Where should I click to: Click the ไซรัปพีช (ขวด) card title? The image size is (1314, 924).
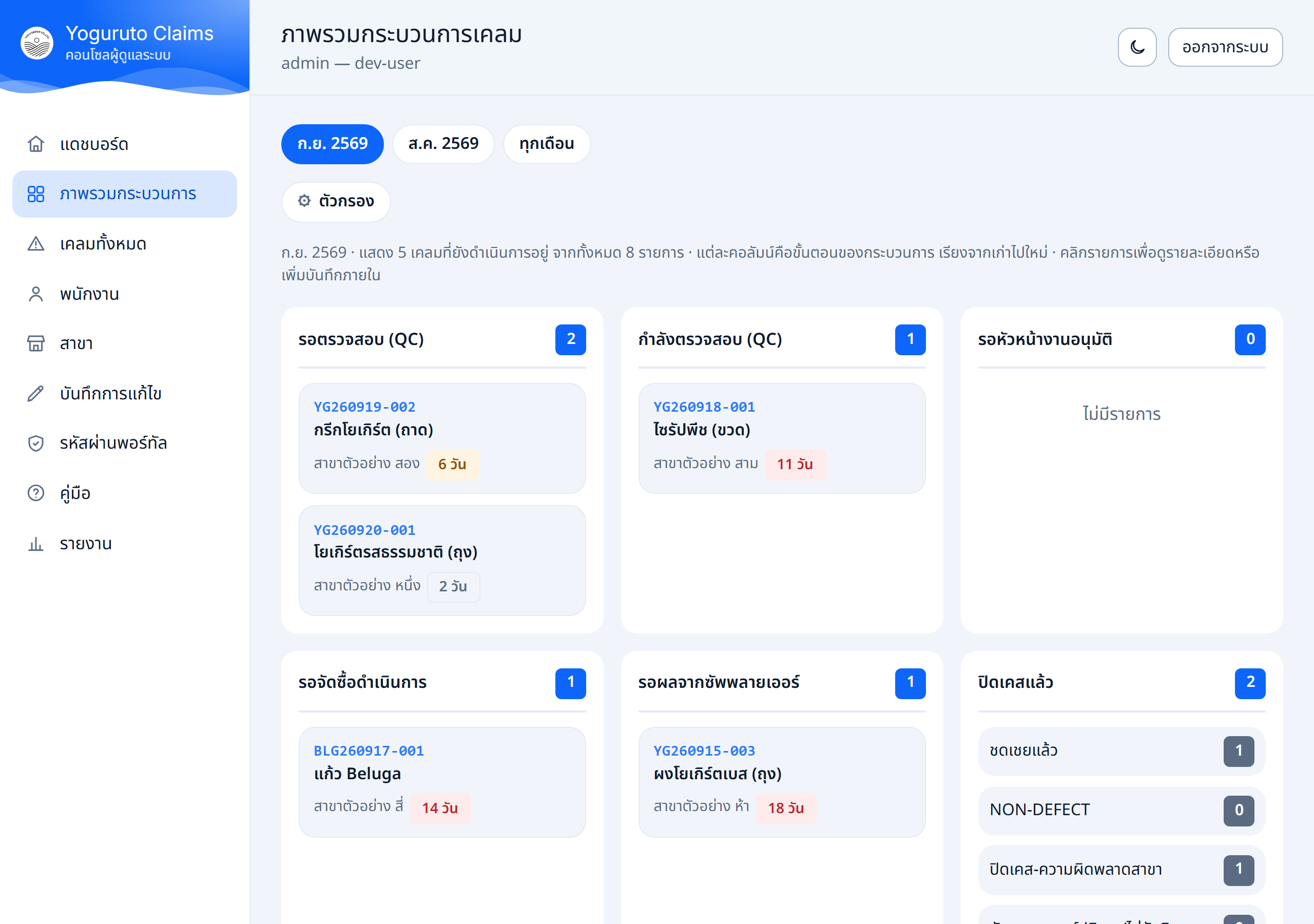(x=702, y=430)
